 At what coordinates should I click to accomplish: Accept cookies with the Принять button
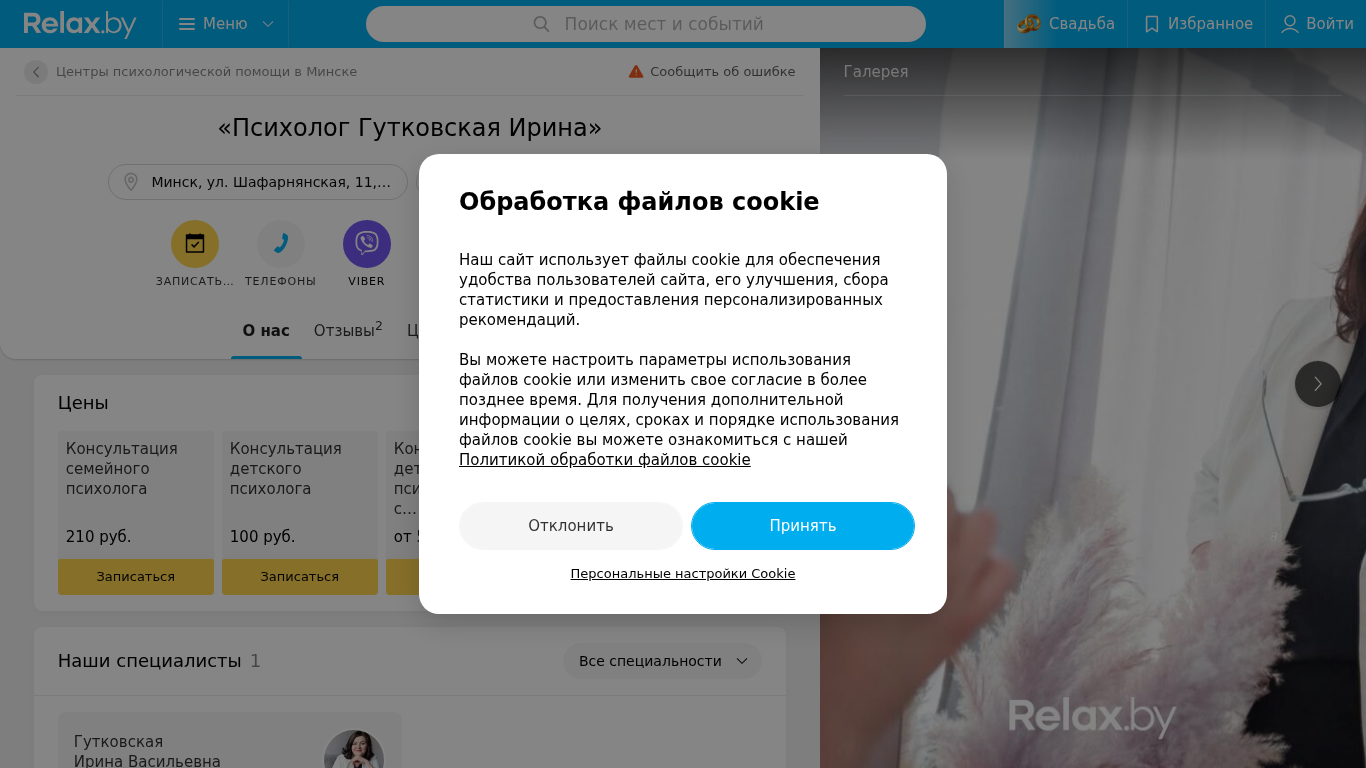tap(803, 526)
